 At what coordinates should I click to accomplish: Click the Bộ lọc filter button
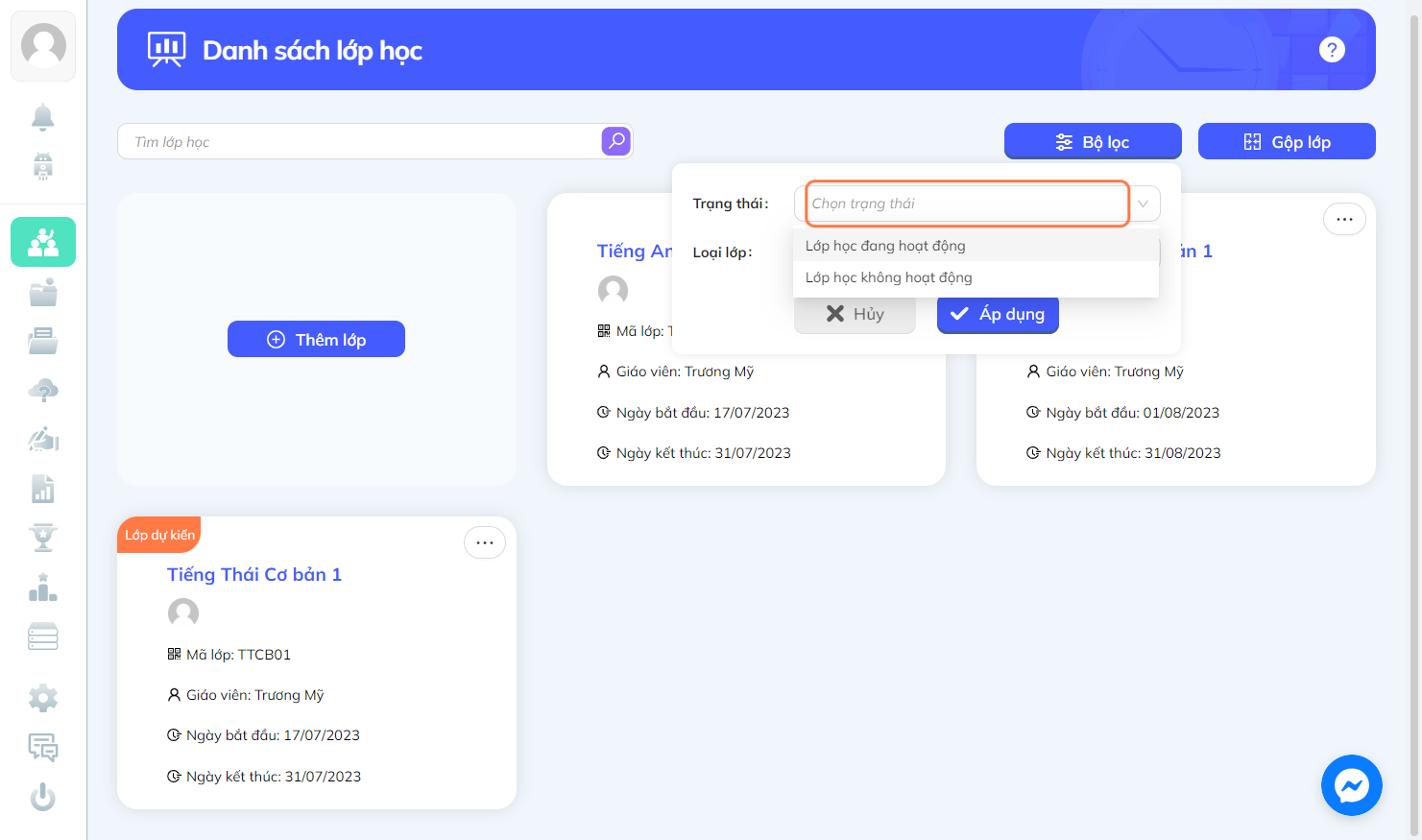click(x=1093, y=141)
